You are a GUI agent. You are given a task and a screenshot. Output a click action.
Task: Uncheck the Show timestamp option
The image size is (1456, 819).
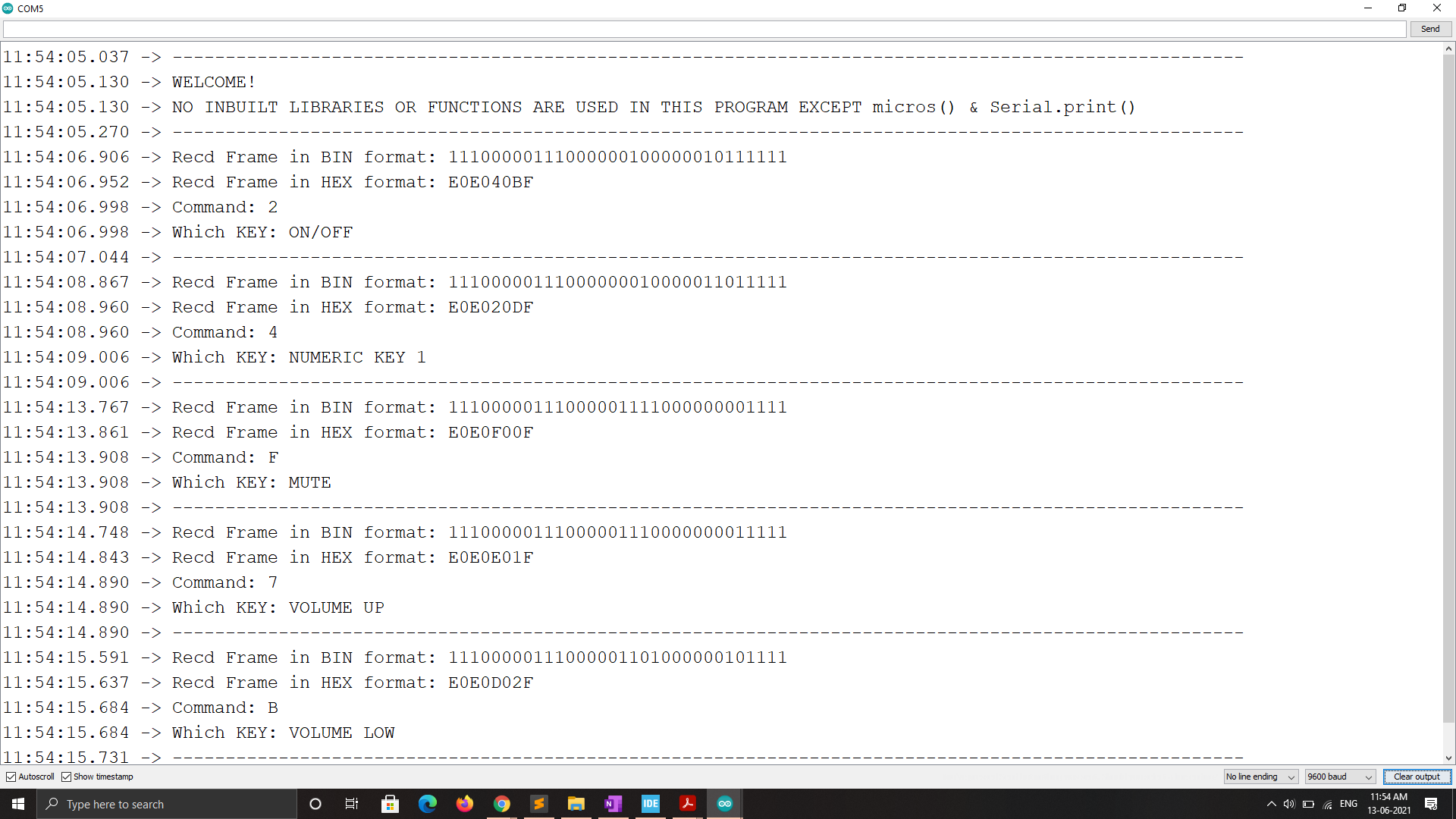pos(68,777)
